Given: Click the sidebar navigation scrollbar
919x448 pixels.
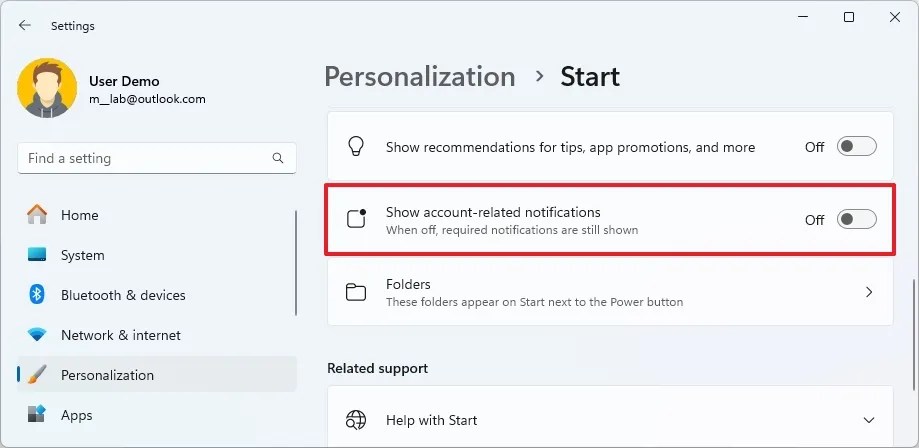Looking at the screenshot, I should pos(296,263).
